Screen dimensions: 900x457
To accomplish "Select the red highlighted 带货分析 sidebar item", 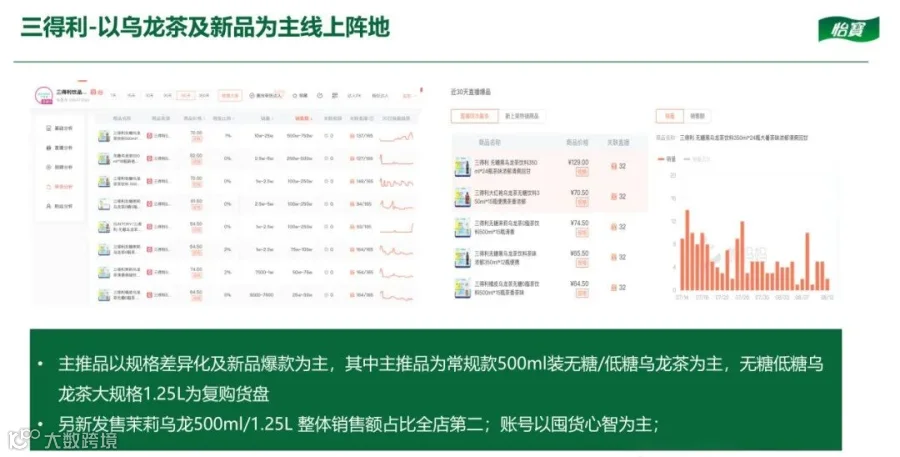I will [60, 187].
